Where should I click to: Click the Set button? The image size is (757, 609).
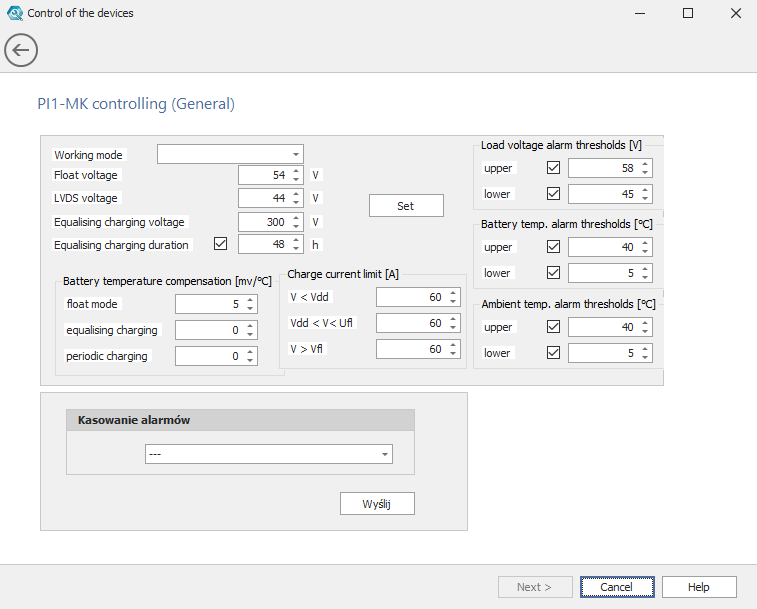click(406, 206)
